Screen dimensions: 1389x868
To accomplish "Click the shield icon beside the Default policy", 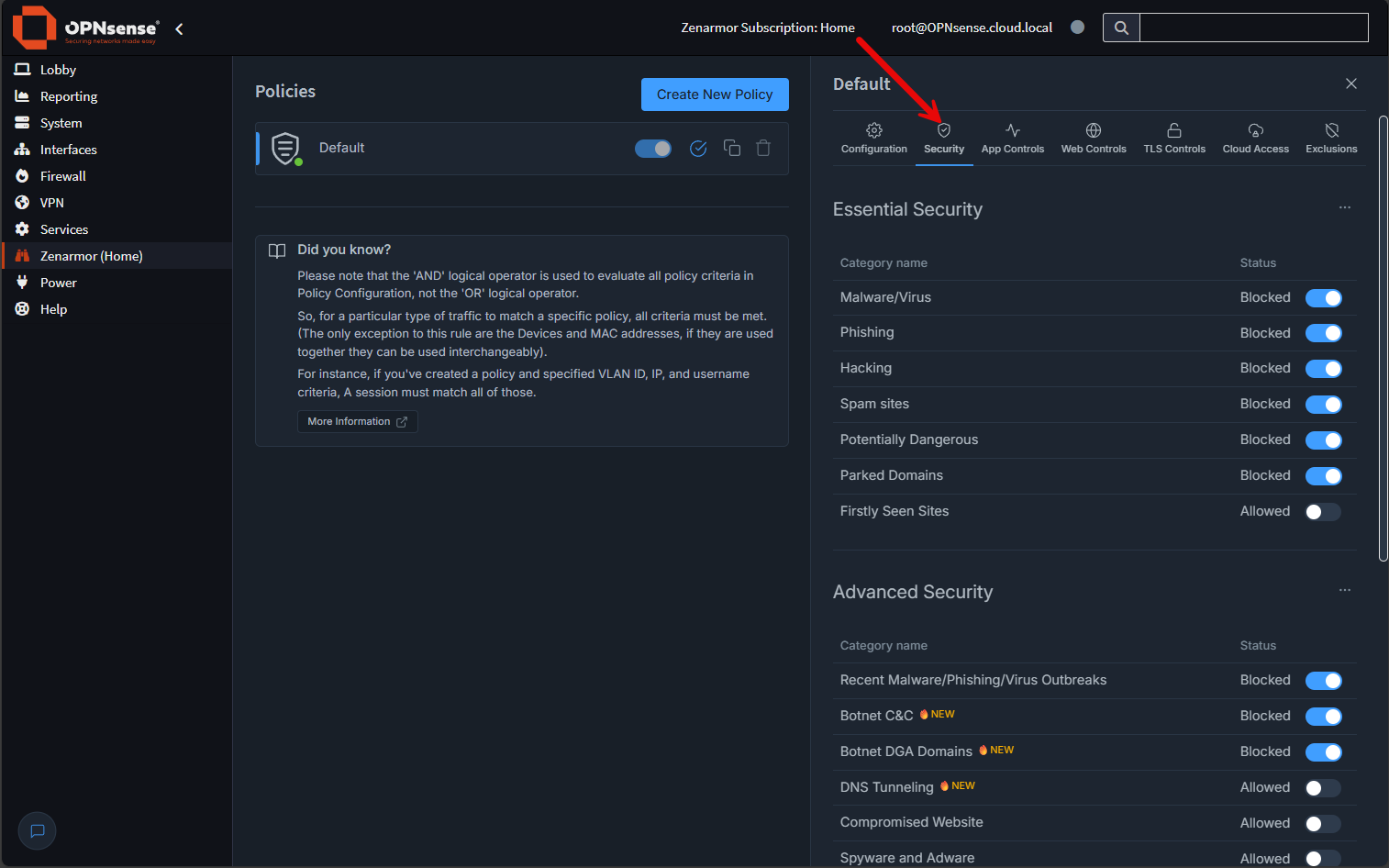I will 284,147.
